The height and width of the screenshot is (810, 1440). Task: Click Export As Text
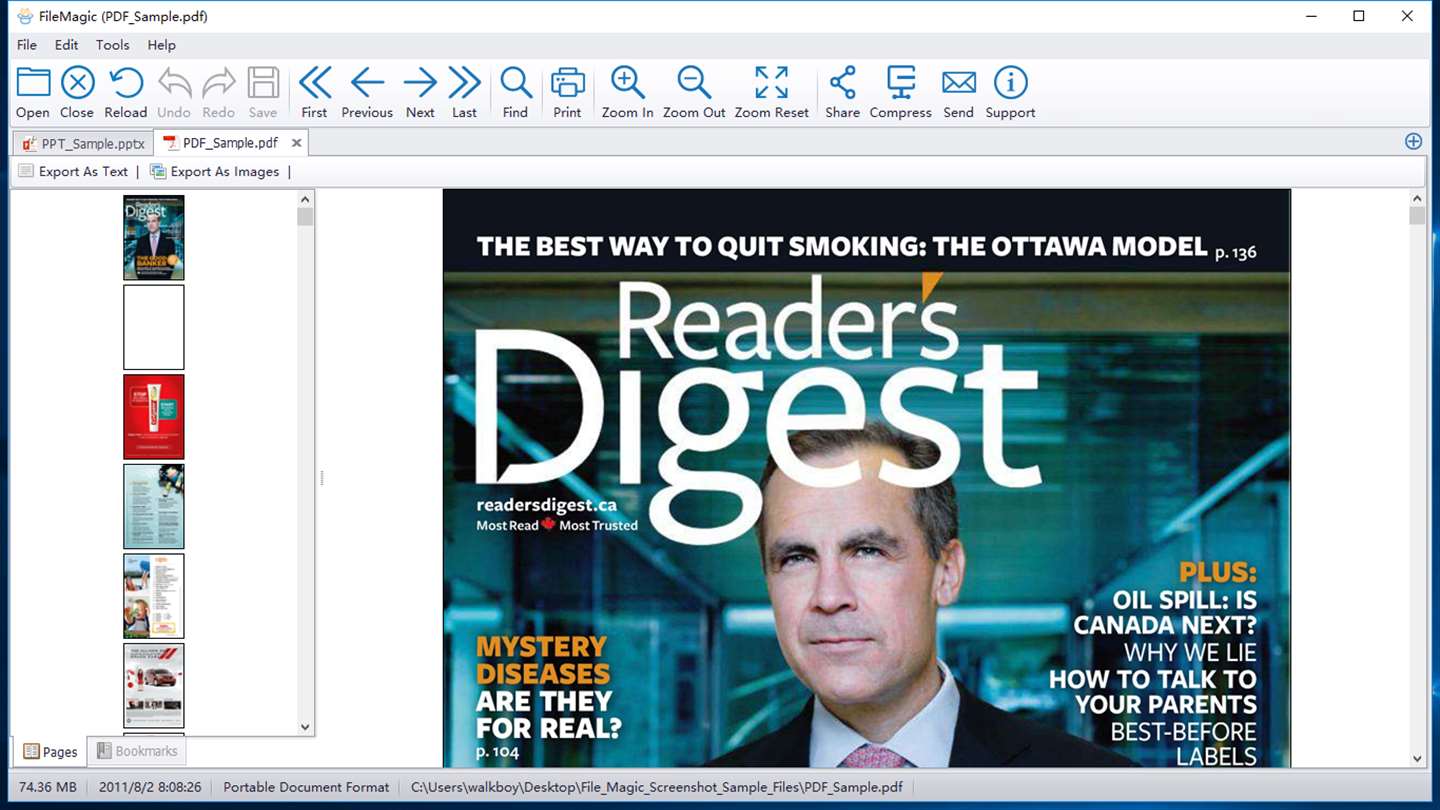click(74, 172)
